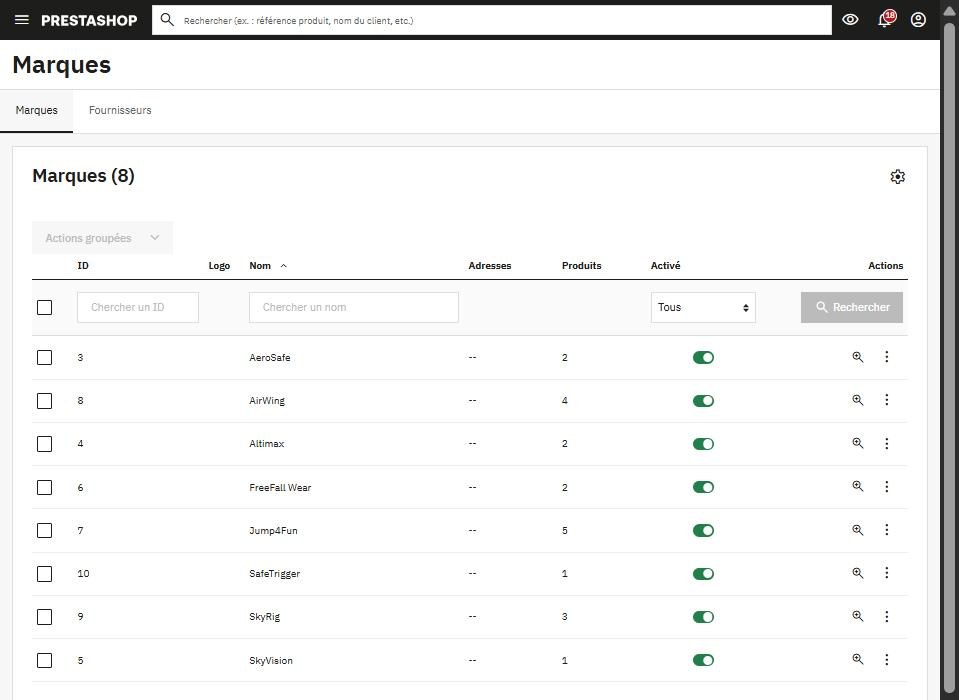Click the FreeFall Wear brand name
The height and width of the screenshot is (700, 959).
(280, 487)
